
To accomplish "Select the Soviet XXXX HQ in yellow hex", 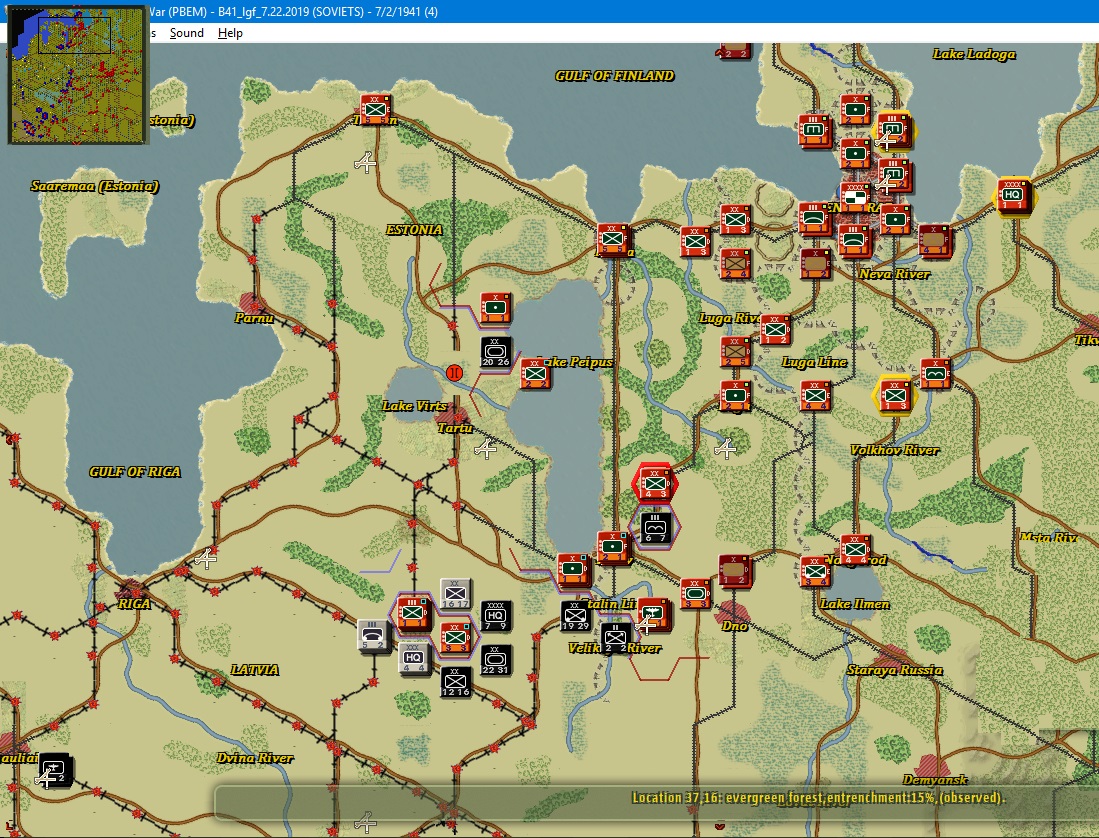I will tap(1013, 195).
